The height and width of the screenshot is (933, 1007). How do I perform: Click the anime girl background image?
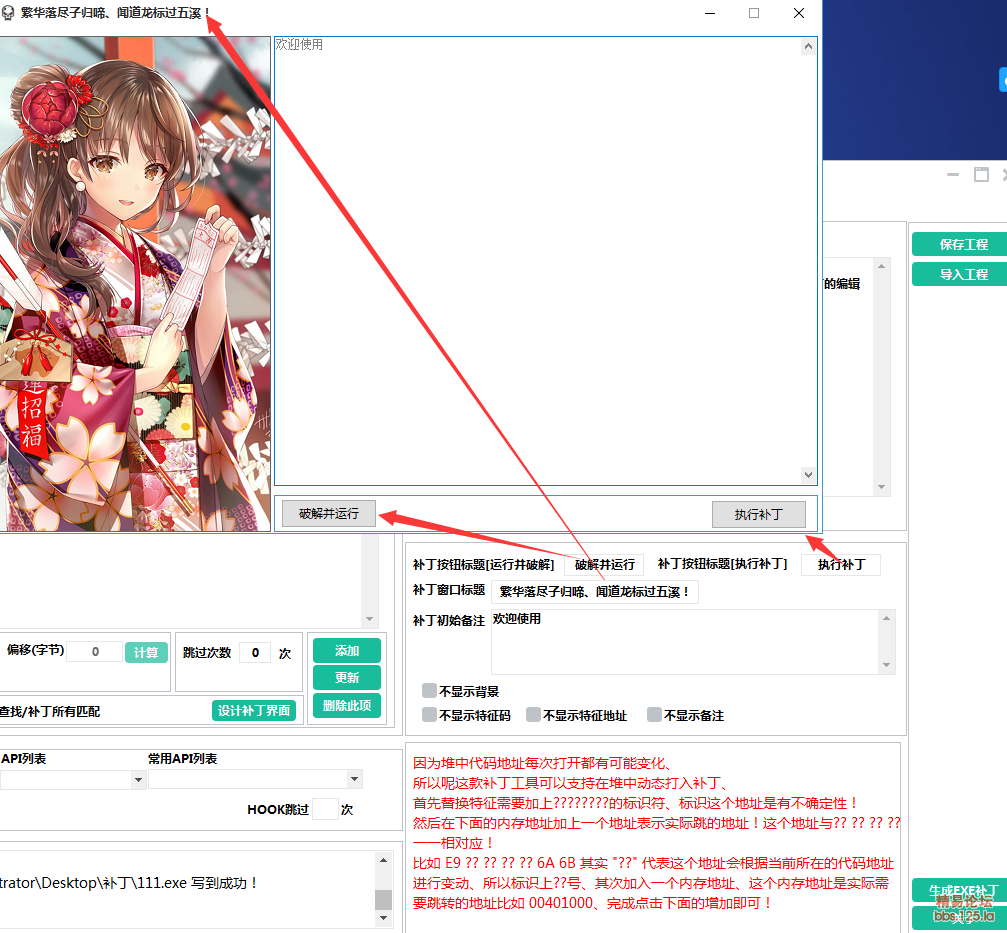(x=135, y=284)
